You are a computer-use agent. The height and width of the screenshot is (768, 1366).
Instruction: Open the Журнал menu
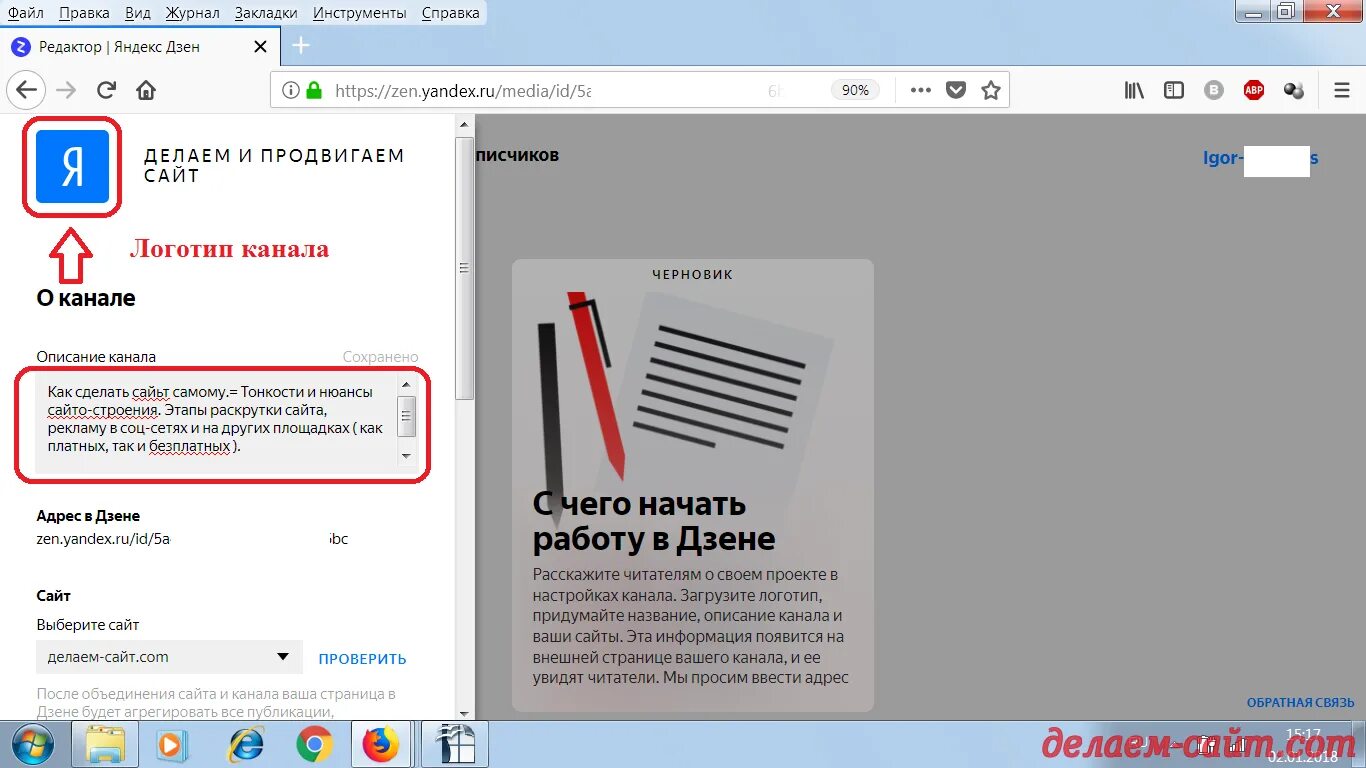[x=194, y=13]
